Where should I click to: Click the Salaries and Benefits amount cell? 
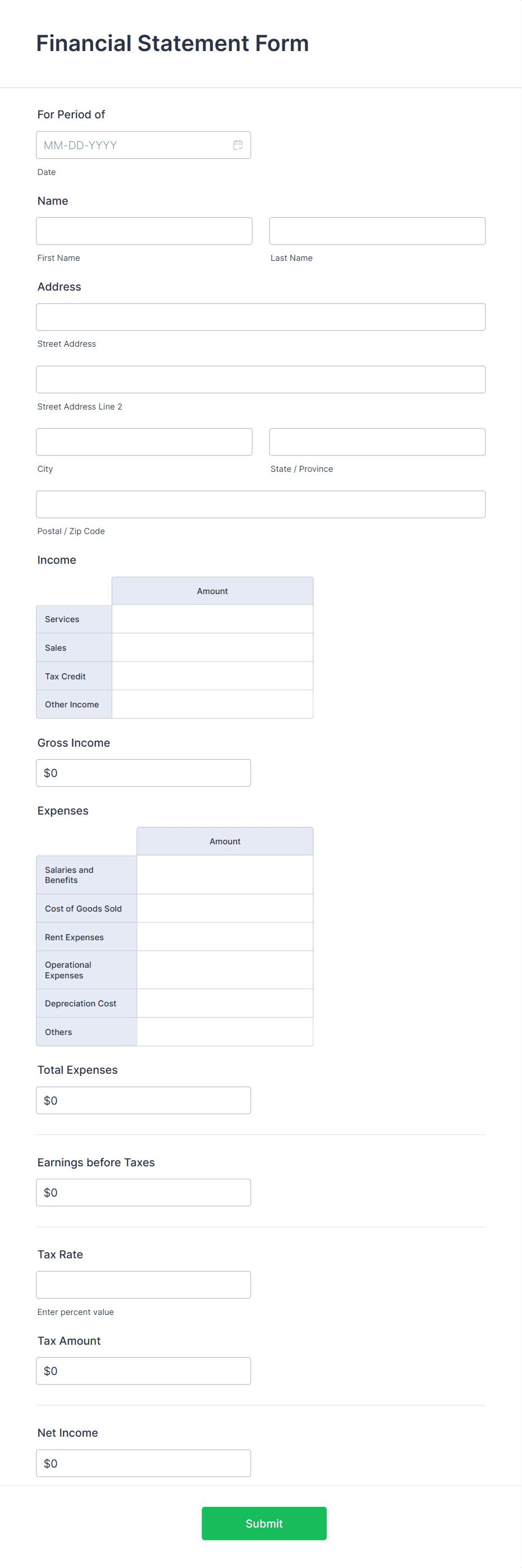point(225,875)
